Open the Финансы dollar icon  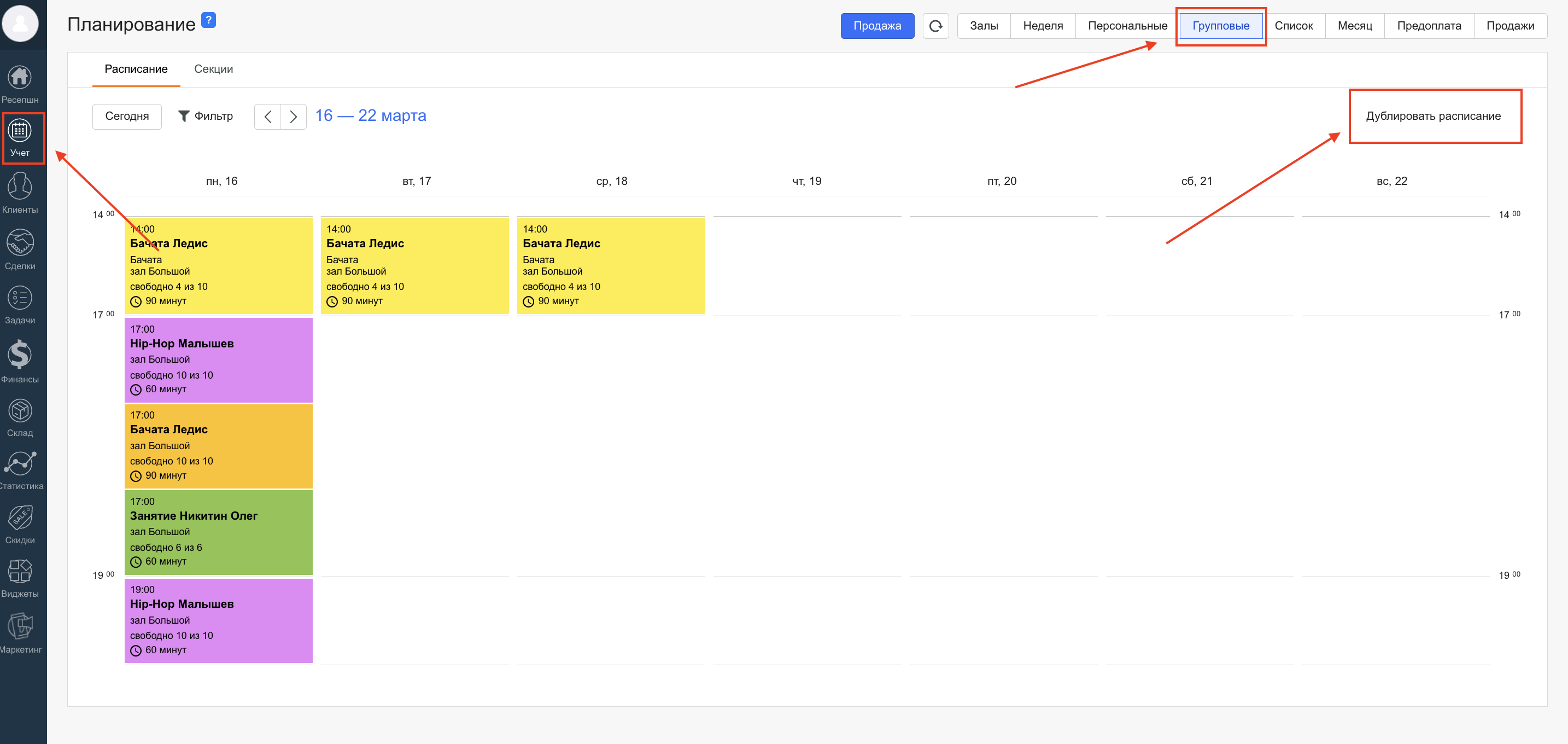click(20, 355)
